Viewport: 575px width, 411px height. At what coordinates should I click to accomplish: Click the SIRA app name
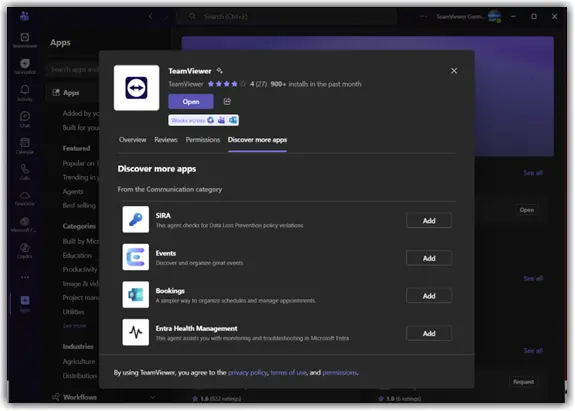[x=163, y=216]
